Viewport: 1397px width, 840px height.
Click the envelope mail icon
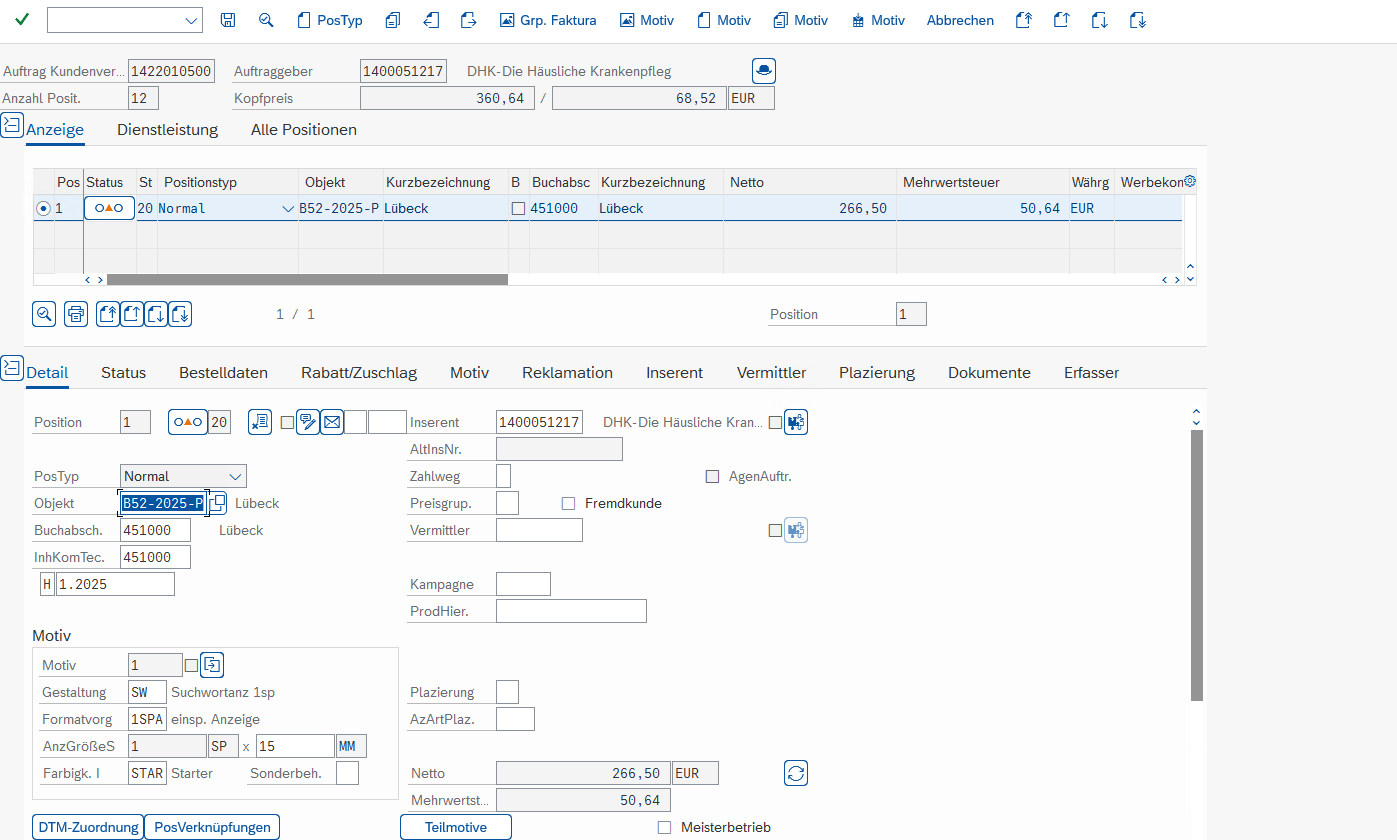point(332,422)
